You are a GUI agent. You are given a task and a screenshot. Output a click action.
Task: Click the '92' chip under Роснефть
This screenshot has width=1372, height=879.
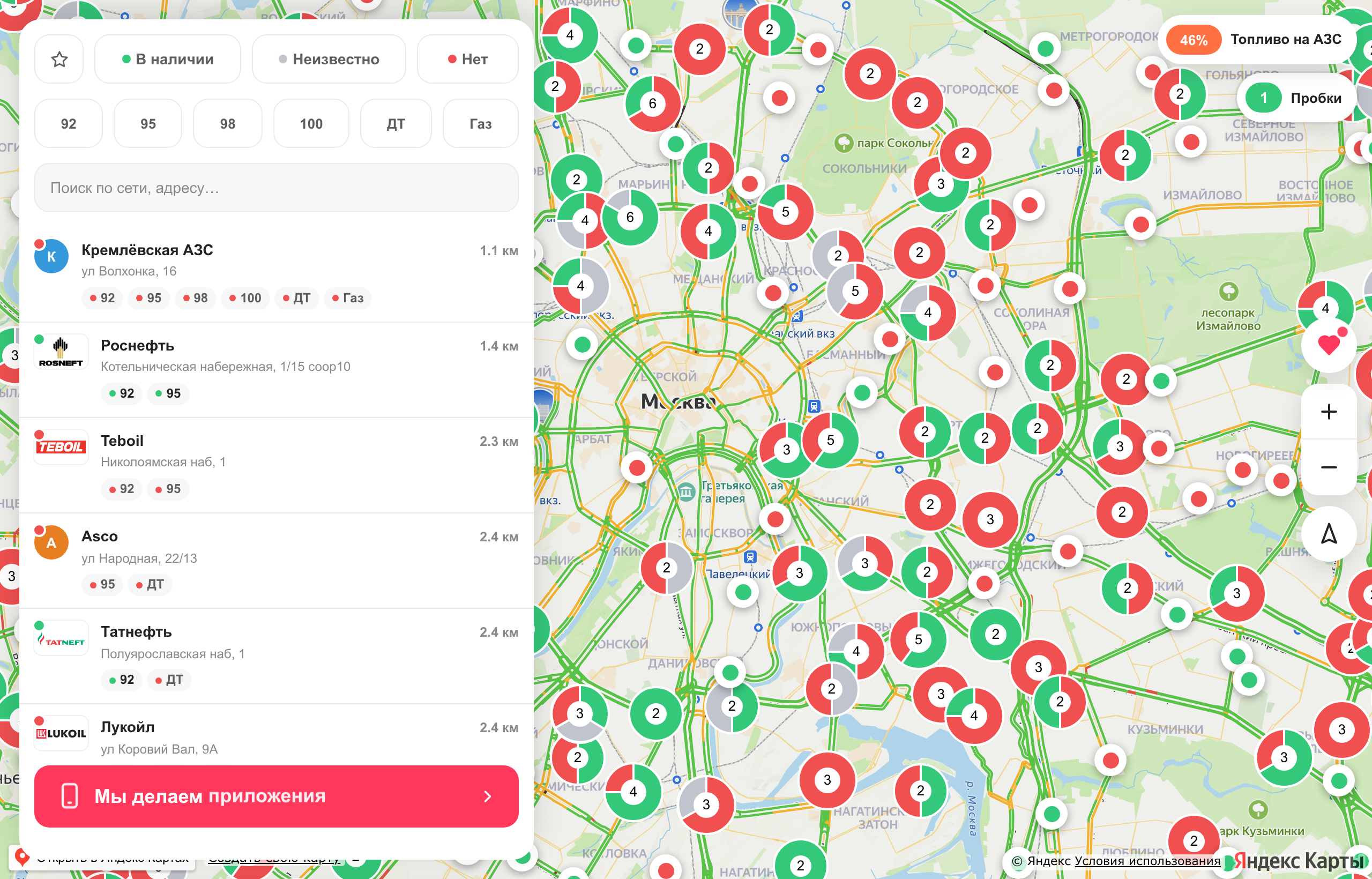point(122,394)
